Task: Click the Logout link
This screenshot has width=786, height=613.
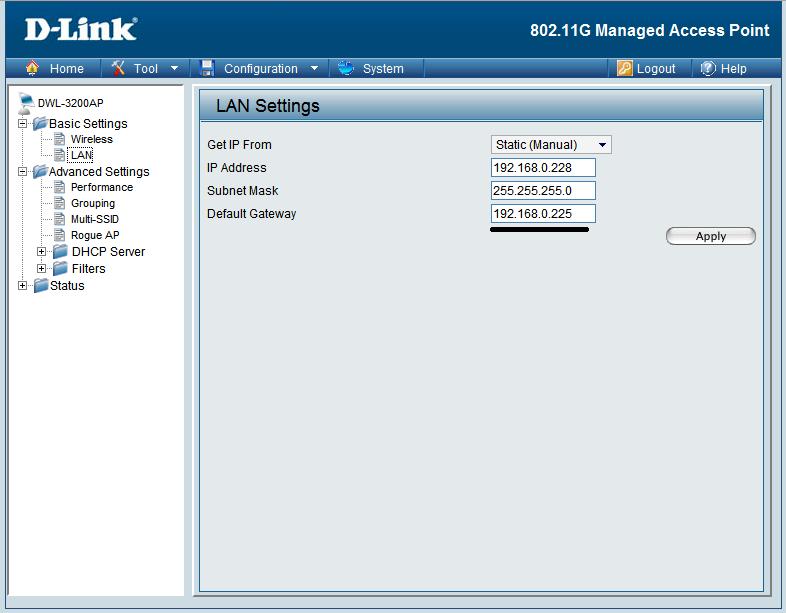Action: (x=656, y=69)
